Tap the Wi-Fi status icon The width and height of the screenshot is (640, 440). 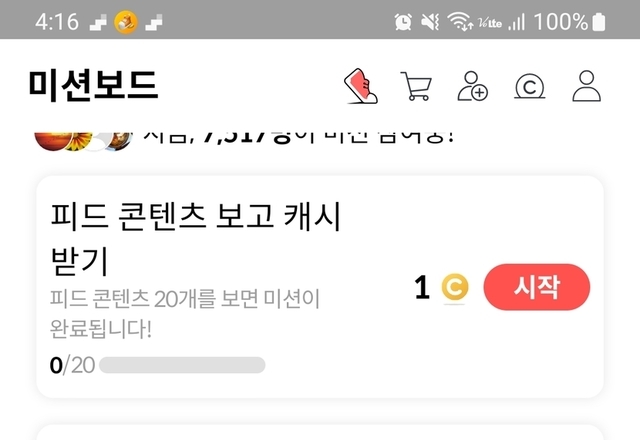click(x=460, y=21)
